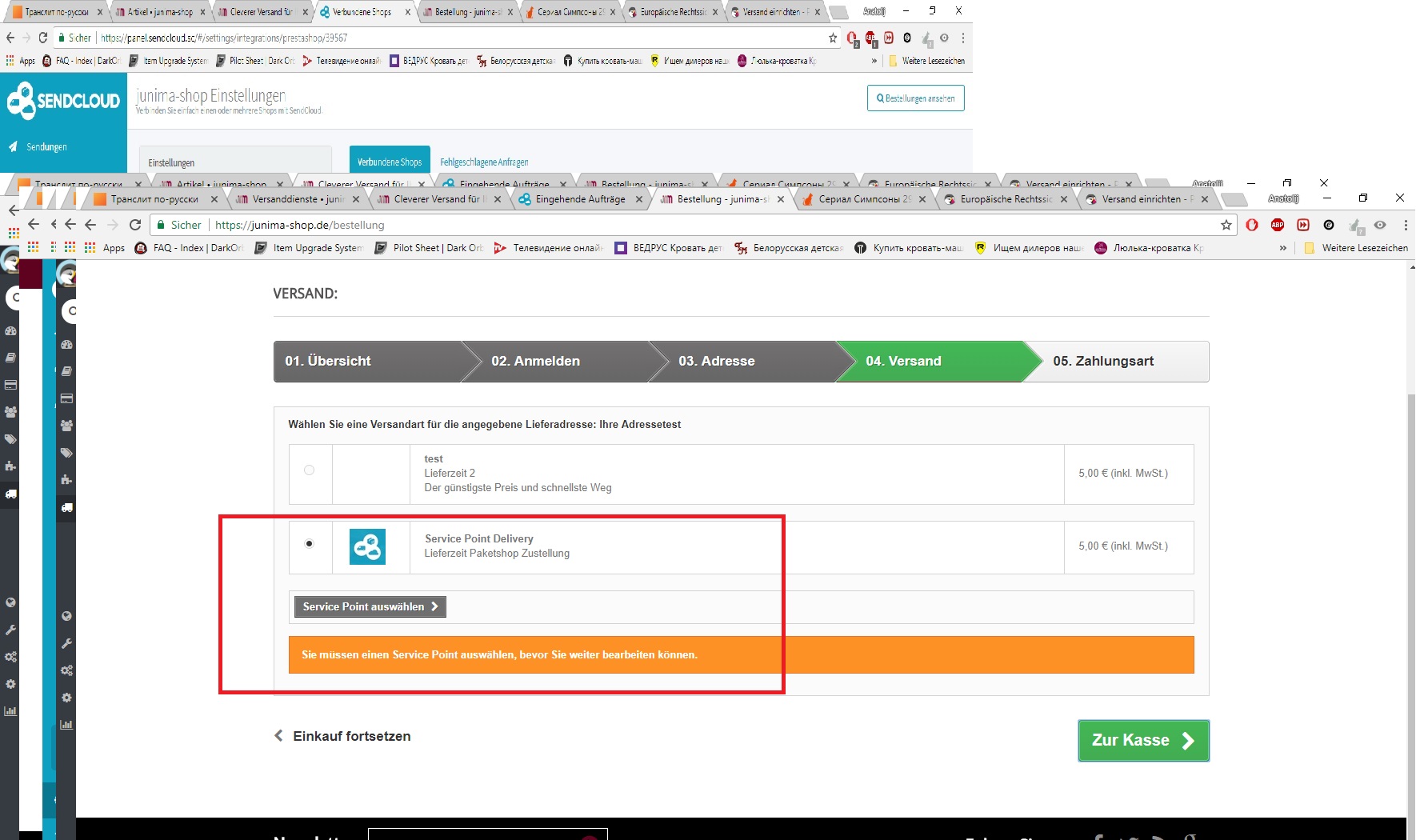Open Adblock Plus in the SendCloud window
The width and height of the screenshot is (1416, 840).
click(870, 38)
